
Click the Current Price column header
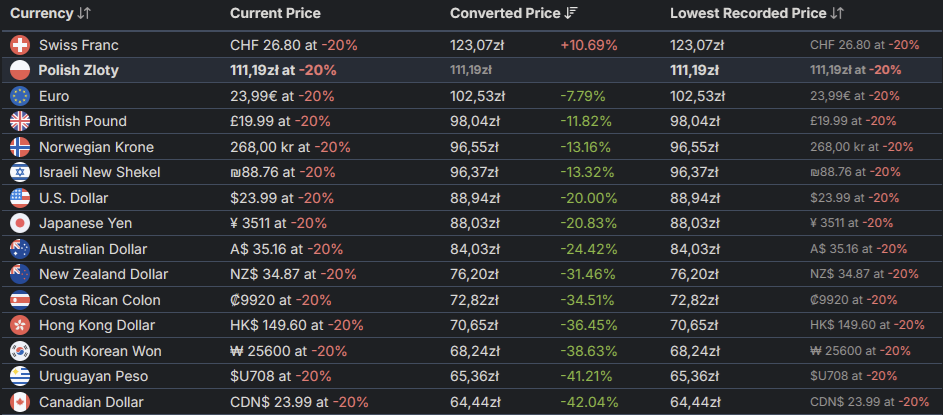pos(275,13)
